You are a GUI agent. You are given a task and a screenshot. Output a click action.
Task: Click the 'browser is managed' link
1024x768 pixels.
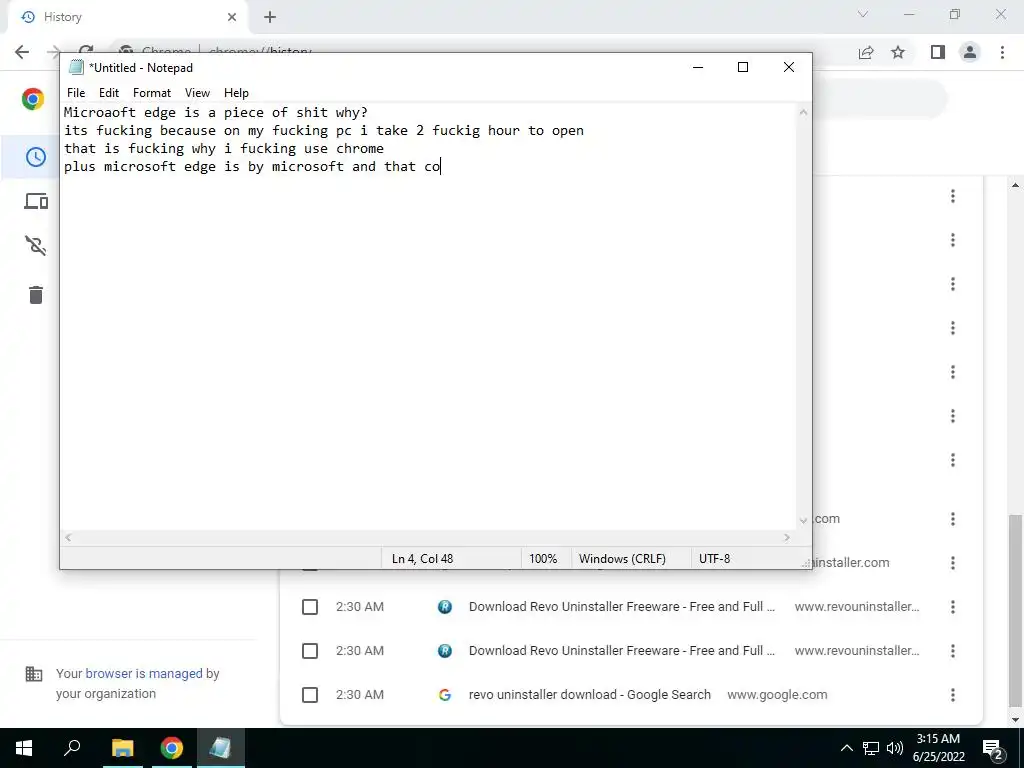point(144,673)
